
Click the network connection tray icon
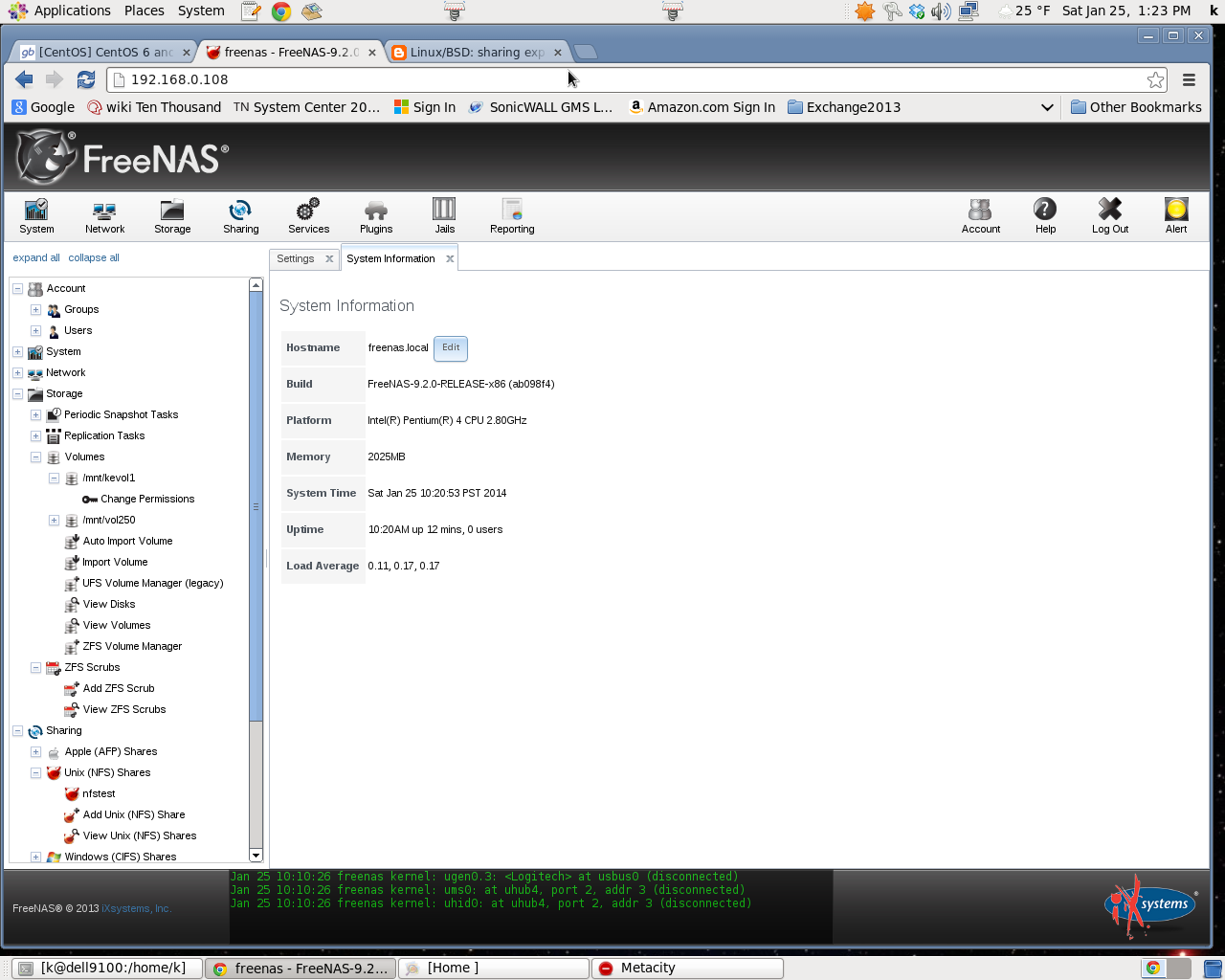pos(969,11)
